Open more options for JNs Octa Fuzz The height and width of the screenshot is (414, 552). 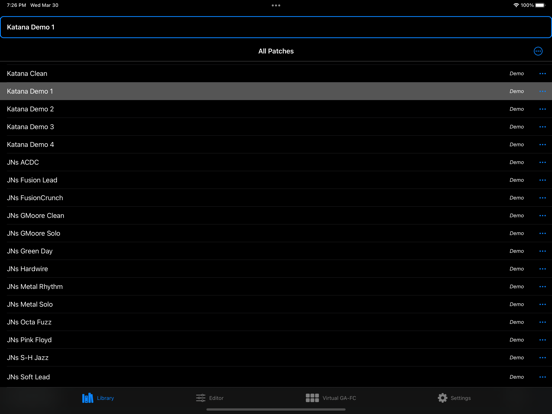point(542,322)
